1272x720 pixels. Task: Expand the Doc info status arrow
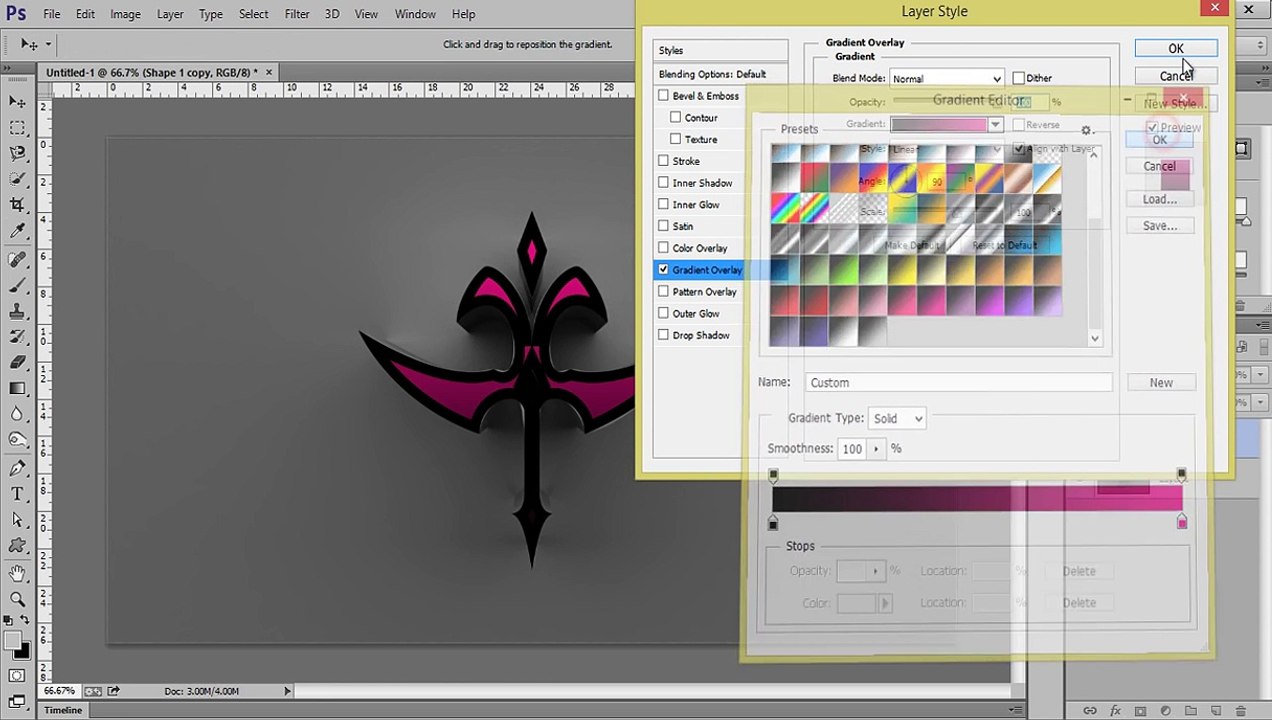coord(287,691)
